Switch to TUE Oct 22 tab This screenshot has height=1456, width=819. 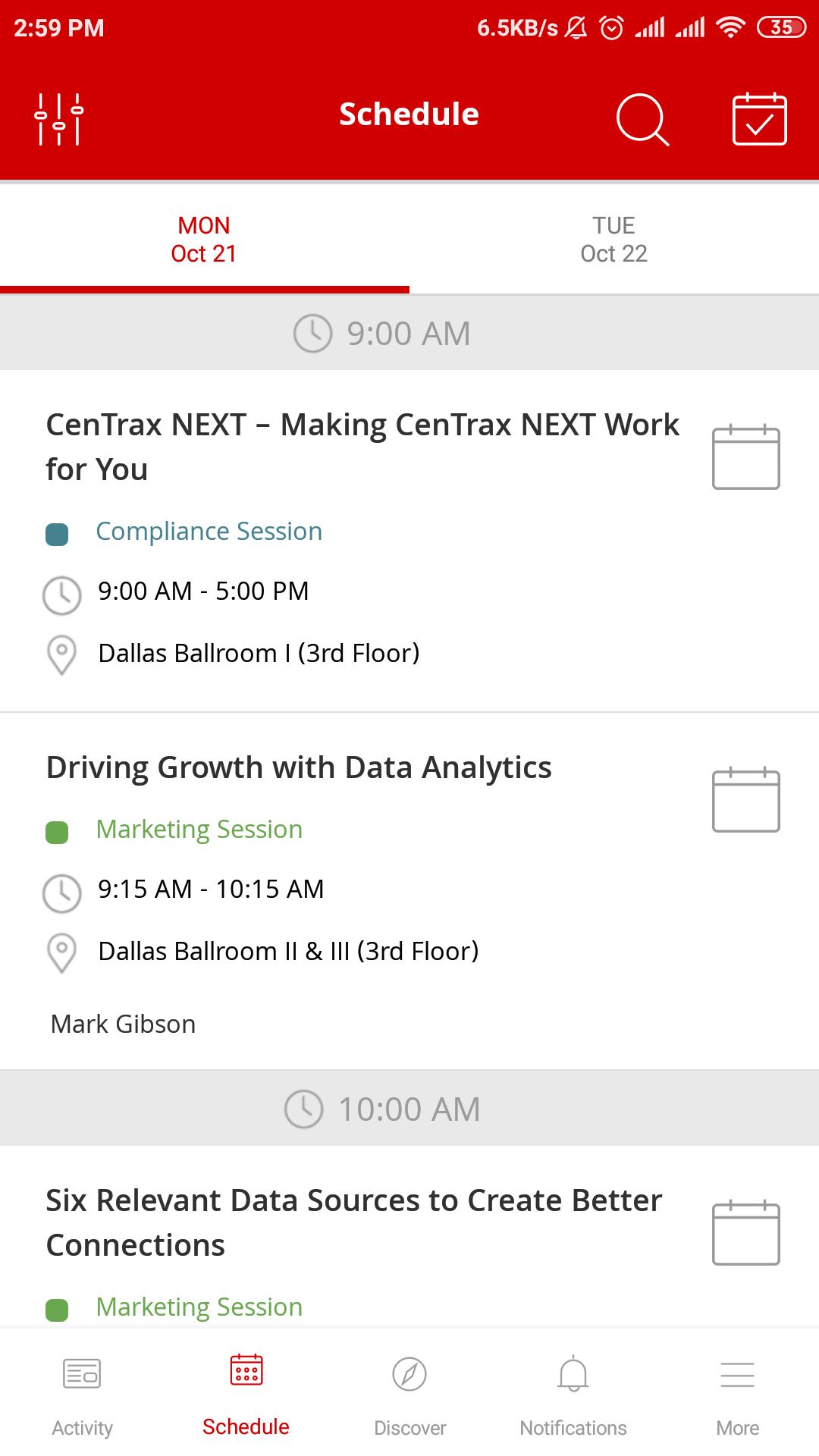pyautogui.click(x=614, y=239)
